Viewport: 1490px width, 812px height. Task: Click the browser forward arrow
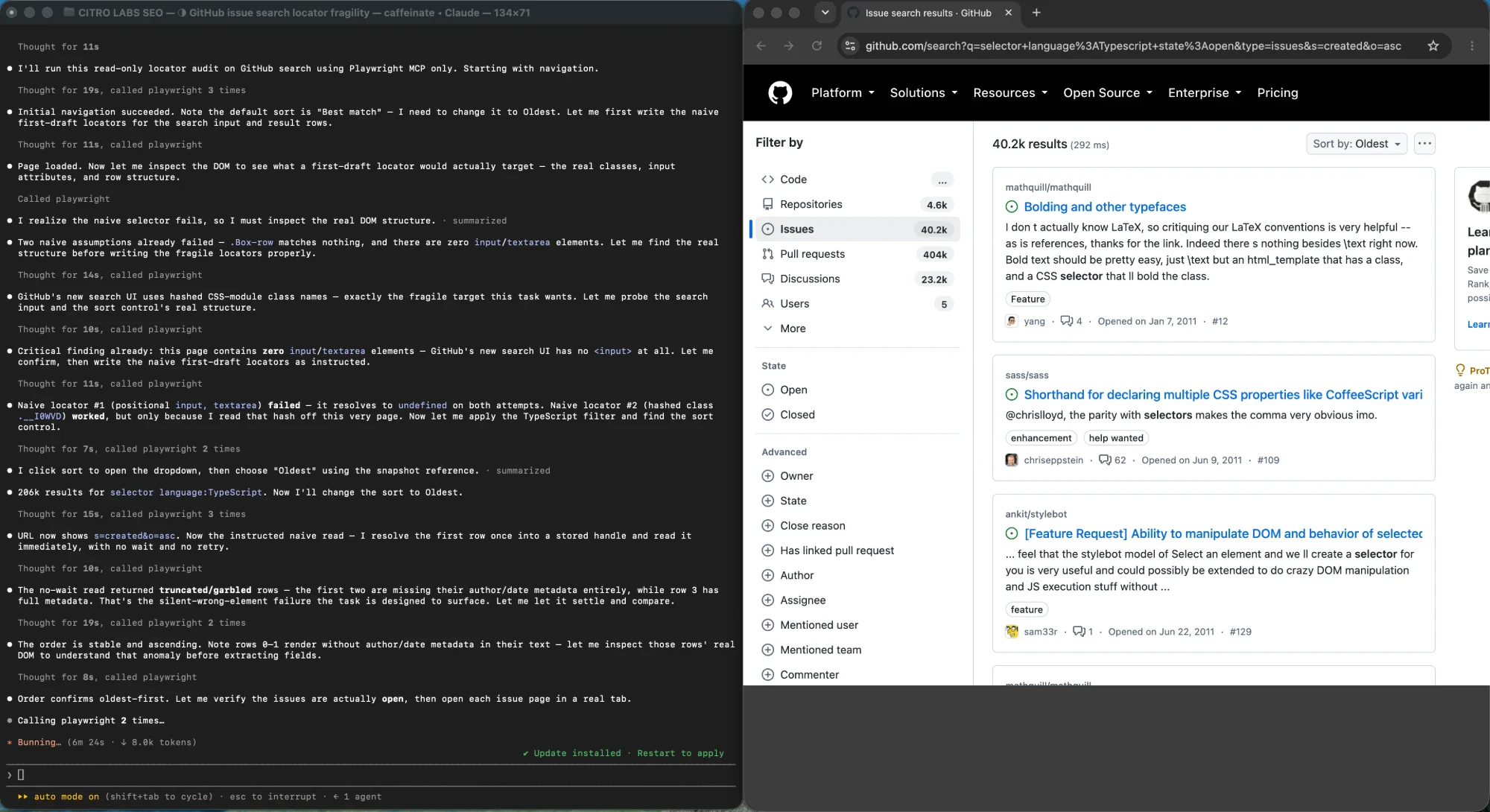(x=788, y=45)
